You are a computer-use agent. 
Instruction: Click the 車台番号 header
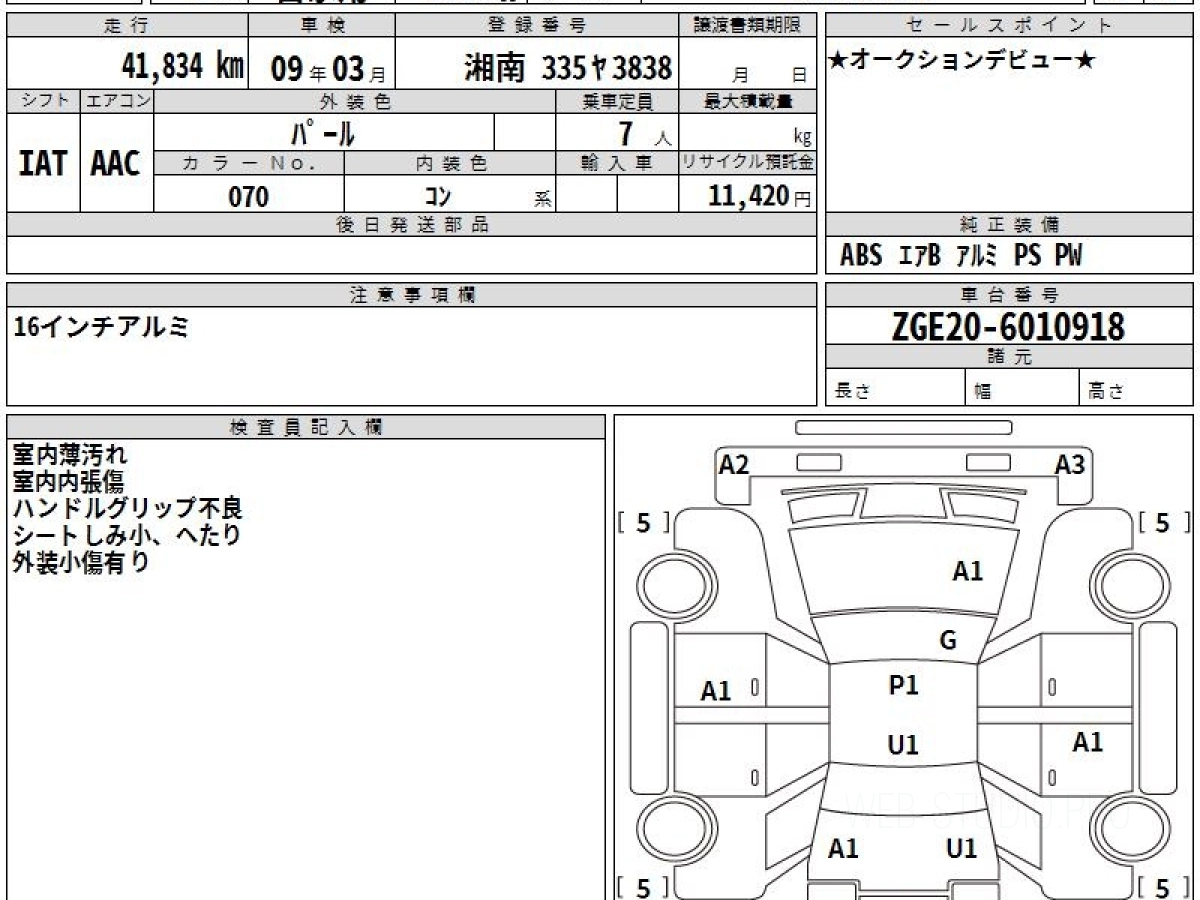coord(1010,294)
